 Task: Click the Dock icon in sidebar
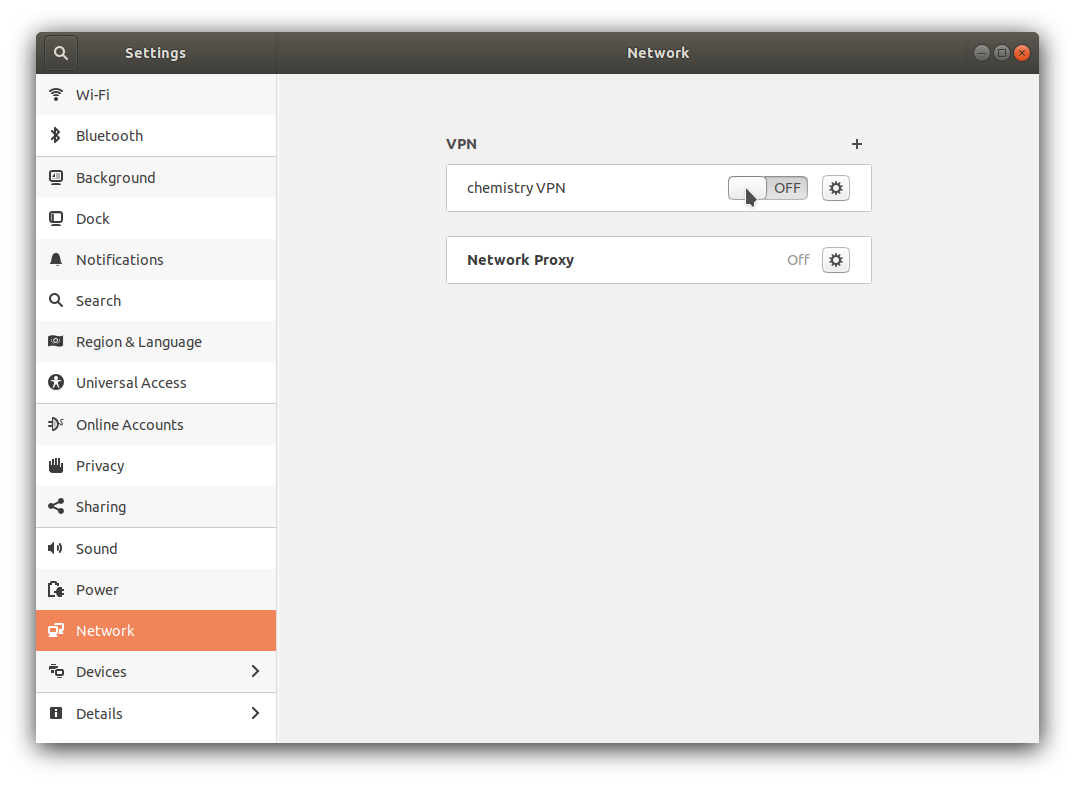point(56,218)
